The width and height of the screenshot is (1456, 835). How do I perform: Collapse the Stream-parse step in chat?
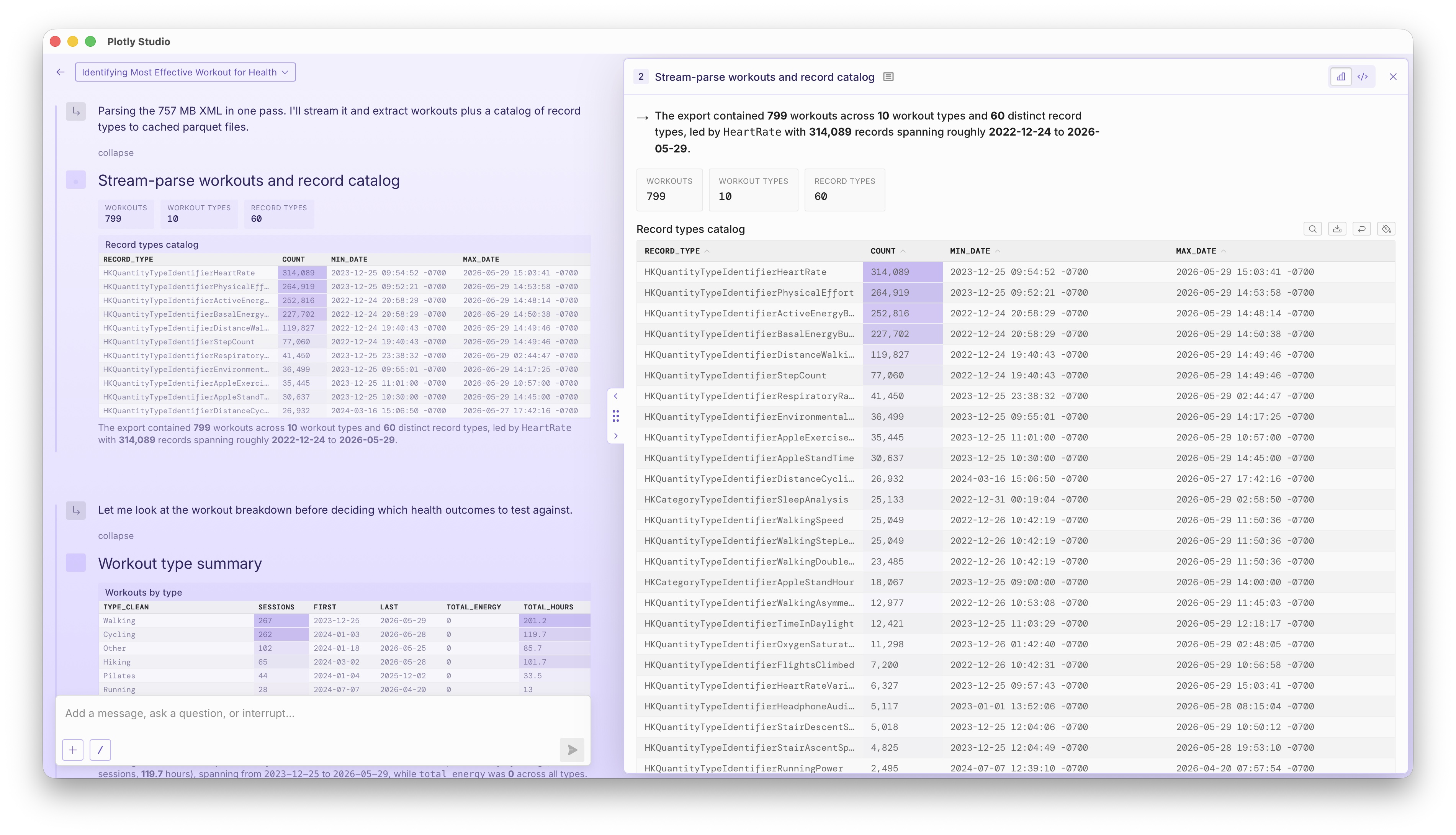point(116,152)
